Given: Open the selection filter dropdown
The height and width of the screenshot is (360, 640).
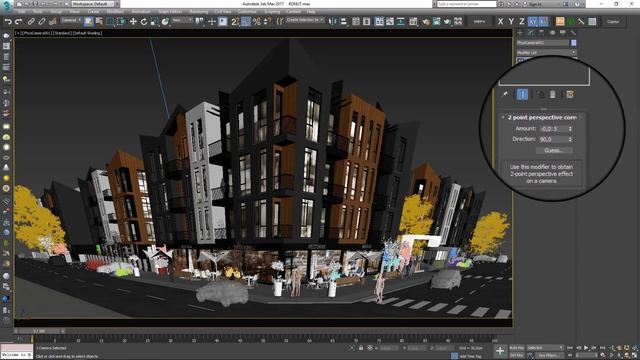Looking at the screenshot, I should click(71, 20).
